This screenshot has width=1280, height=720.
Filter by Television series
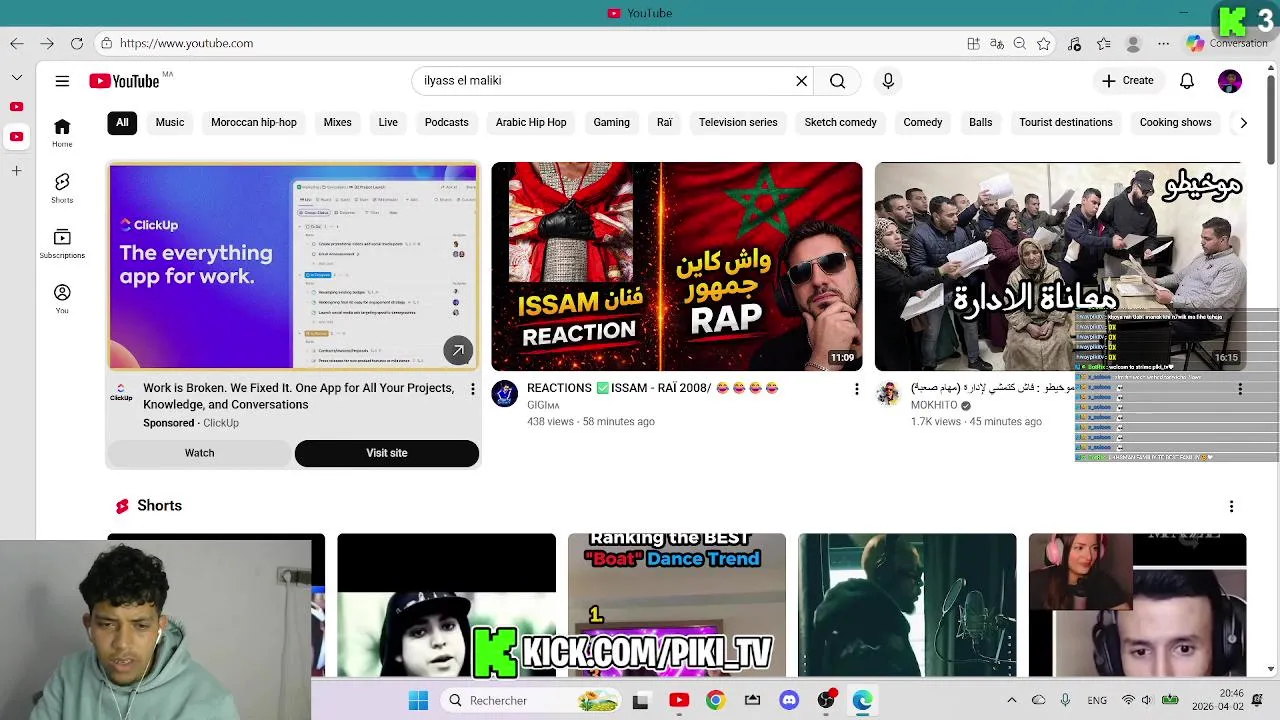(x=738, y=122)
